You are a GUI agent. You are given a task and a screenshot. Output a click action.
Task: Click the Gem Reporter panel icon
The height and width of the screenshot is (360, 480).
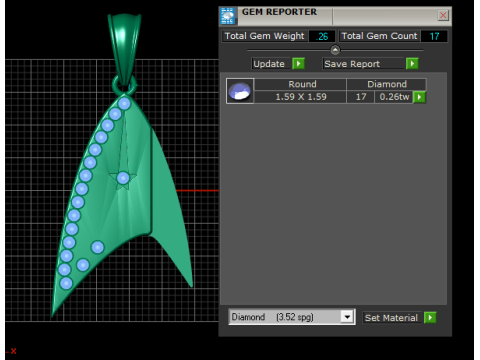(x=228, y=16)
